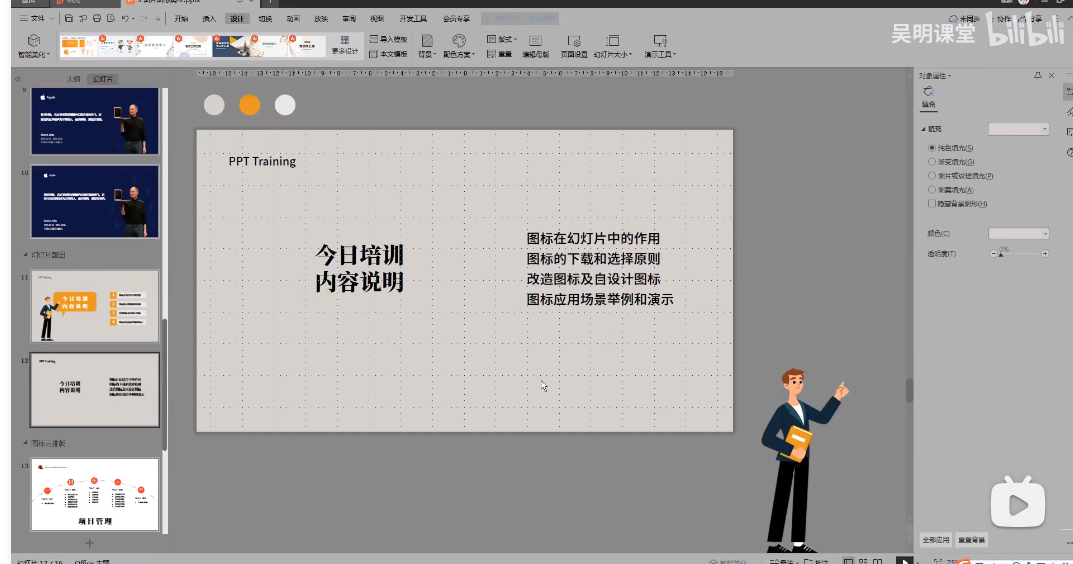Click the Print icon in quick access toolbar
This screenshot has width=1073, height=564.
tap(96, 18)
